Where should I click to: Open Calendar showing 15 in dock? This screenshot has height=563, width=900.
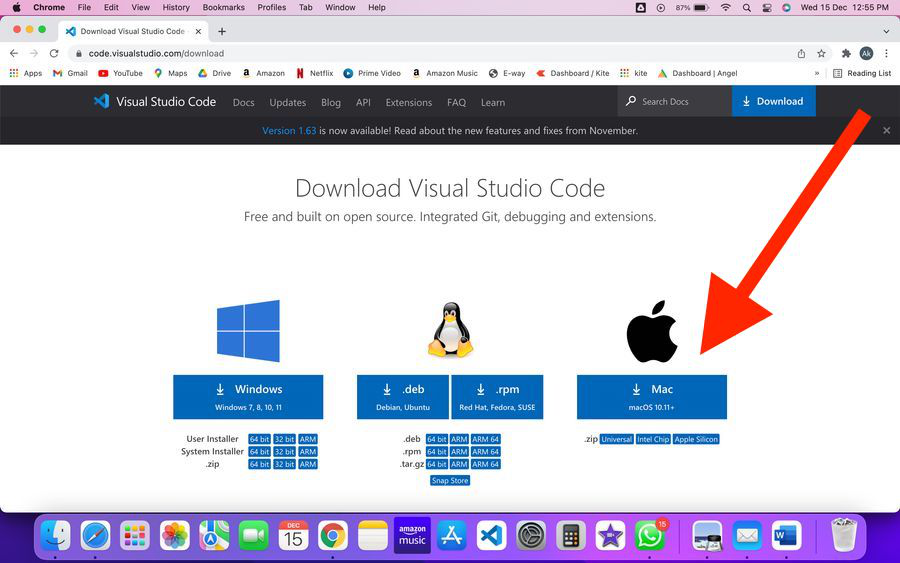click(x=293, y=536)
